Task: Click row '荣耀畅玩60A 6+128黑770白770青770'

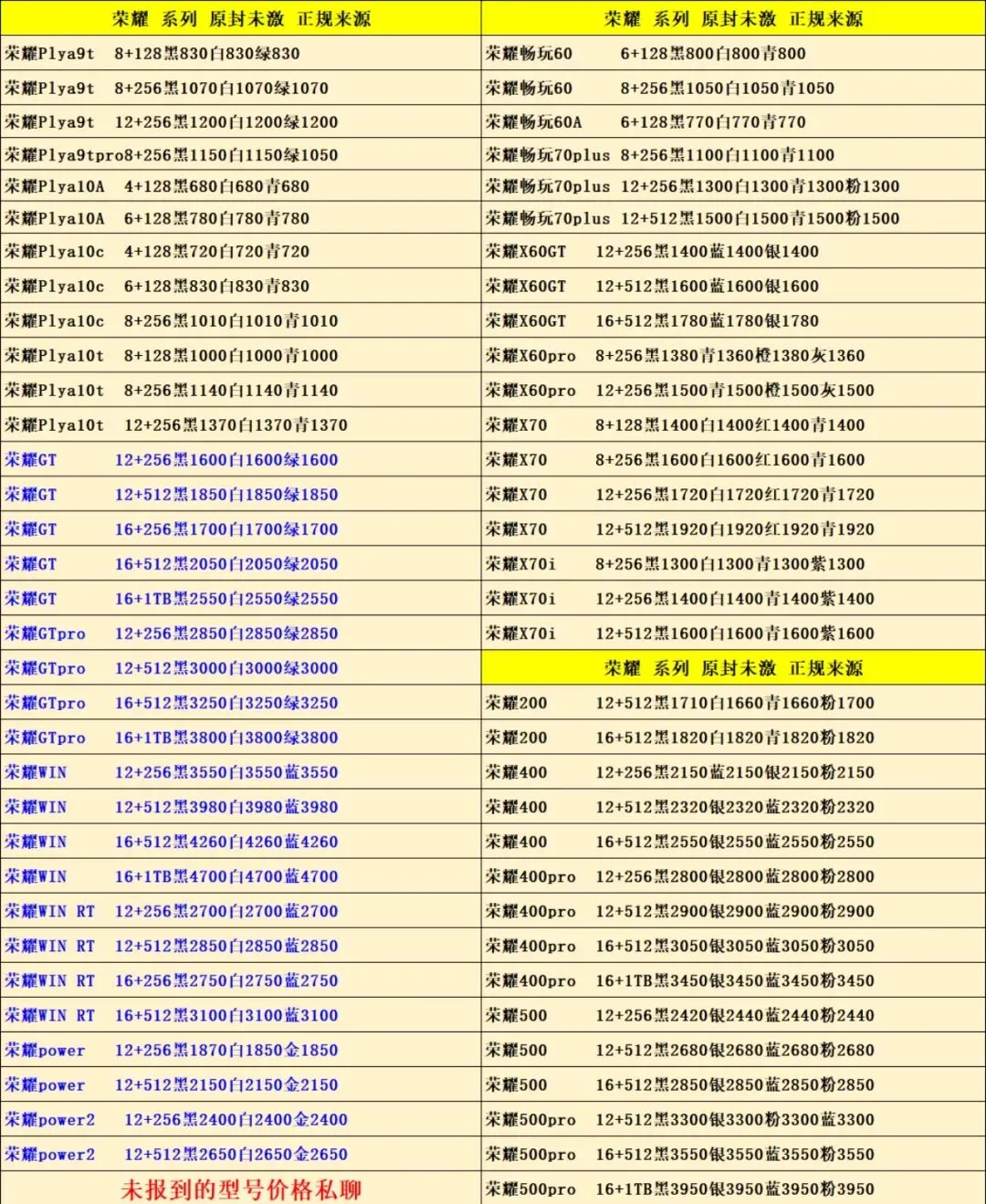Action: click(x=733, y=122)
